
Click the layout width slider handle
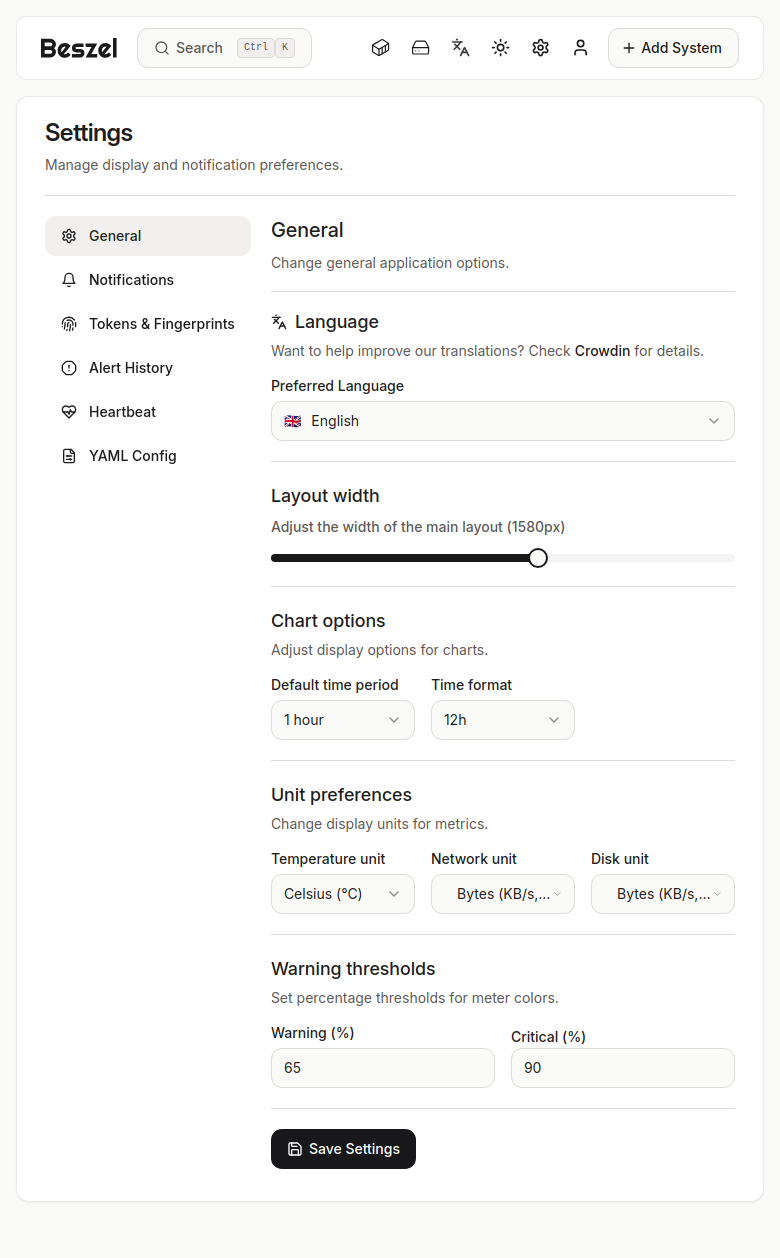click(538, 558)
